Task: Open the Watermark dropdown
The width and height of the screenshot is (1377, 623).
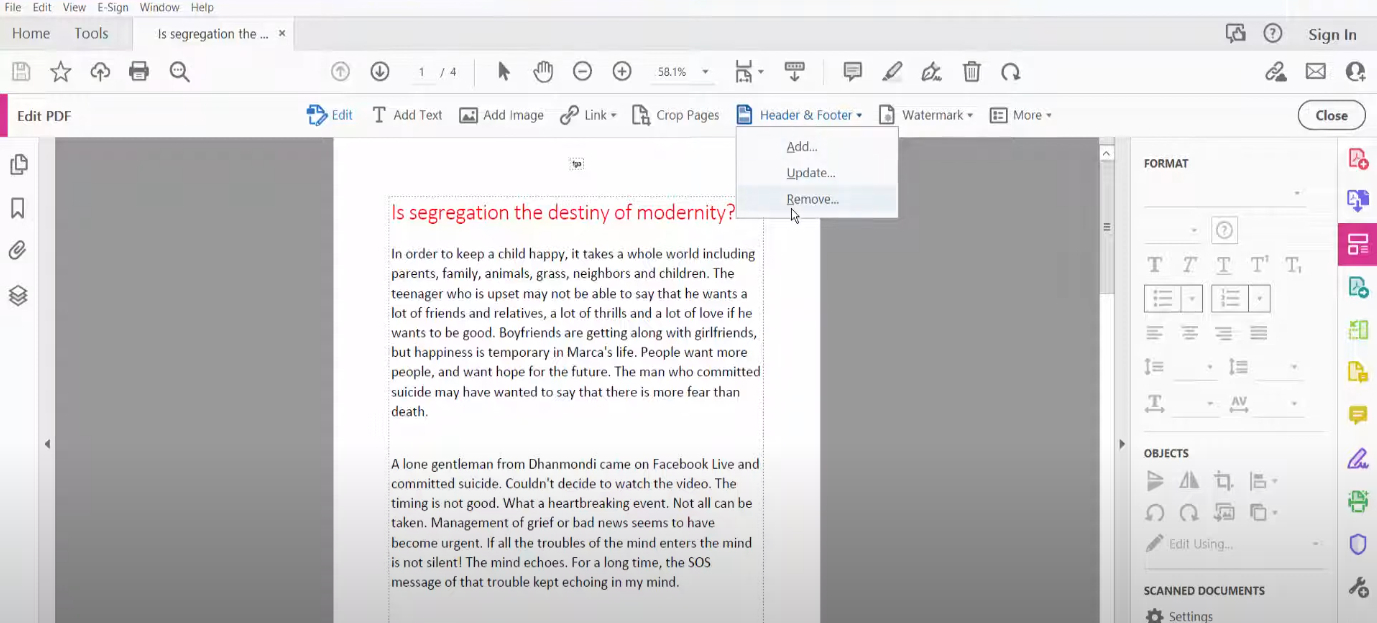Action: click(x=926, y=115)
